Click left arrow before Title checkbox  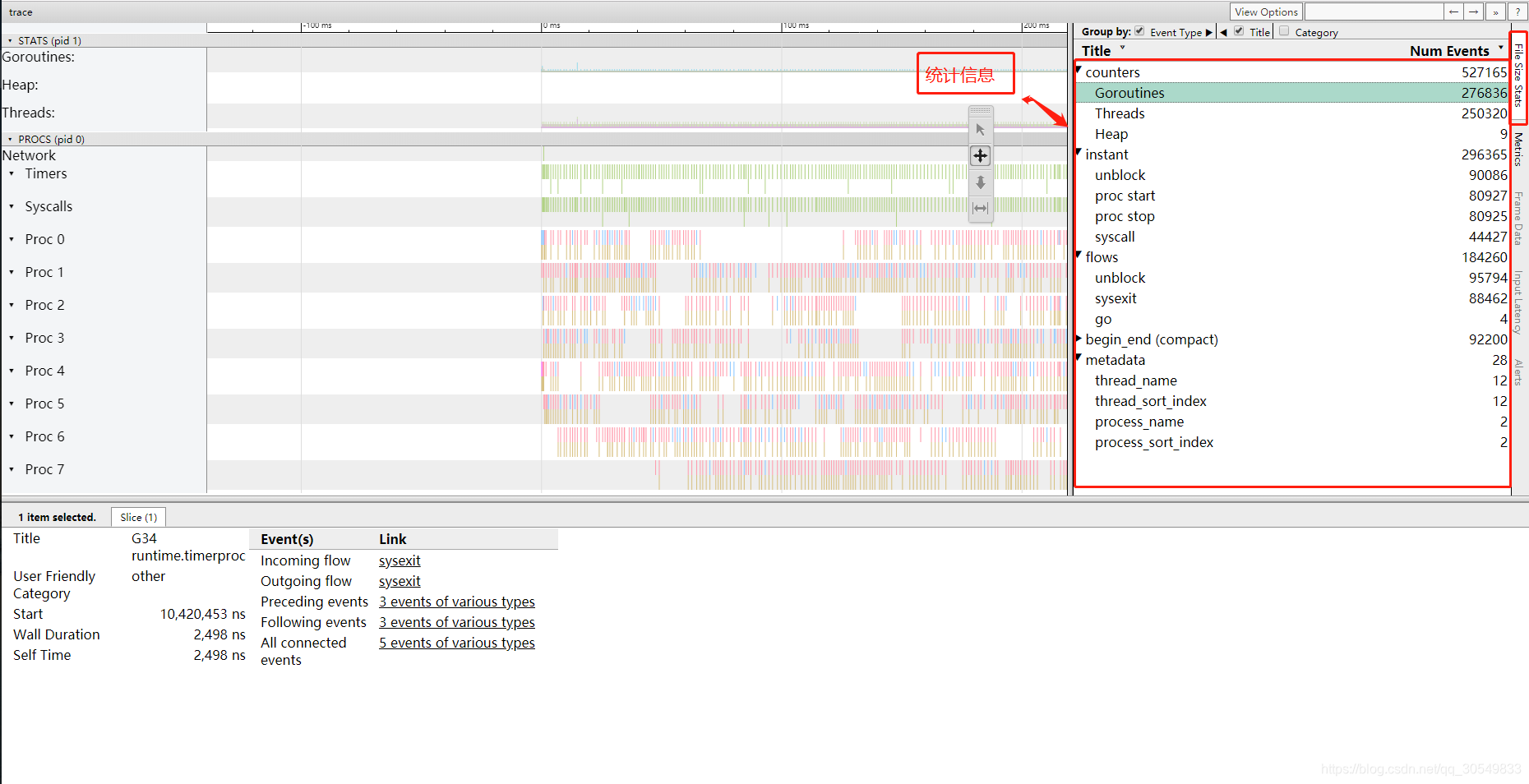coord(1223,33)
